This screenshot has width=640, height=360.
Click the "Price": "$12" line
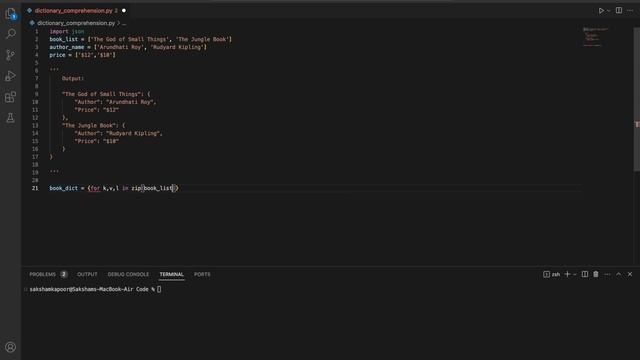pos(96,110)
